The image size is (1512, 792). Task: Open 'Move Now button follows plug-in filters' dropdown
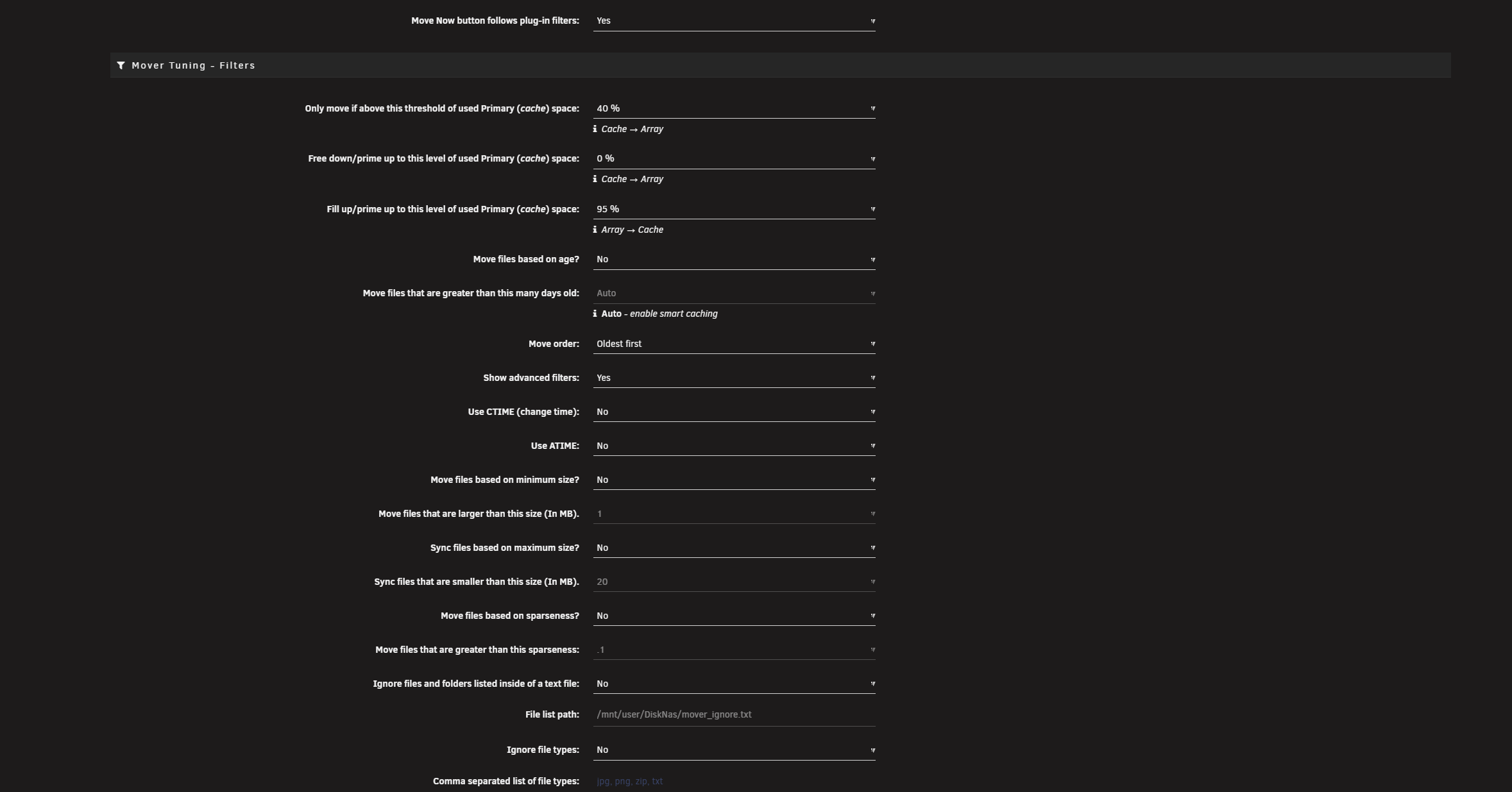pos(734,21)
